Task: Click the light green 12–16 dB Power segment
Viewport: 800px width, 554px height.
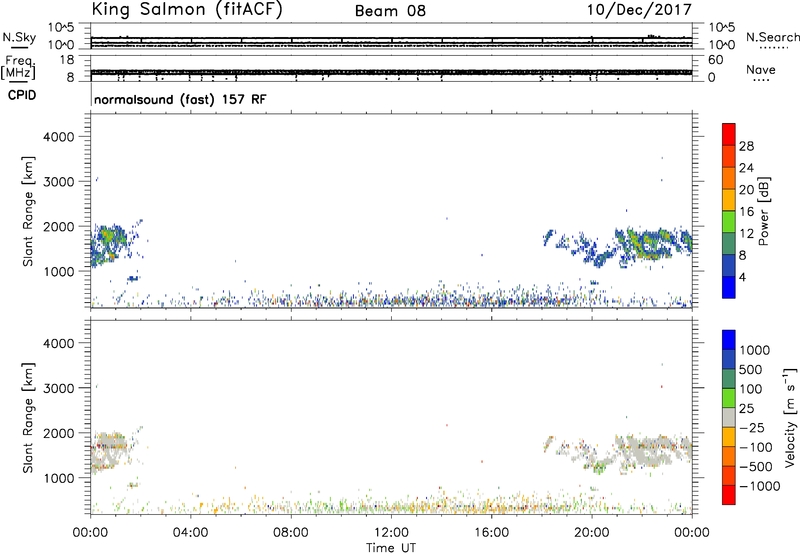Action: pyautogui.click(x=729, y=221)
